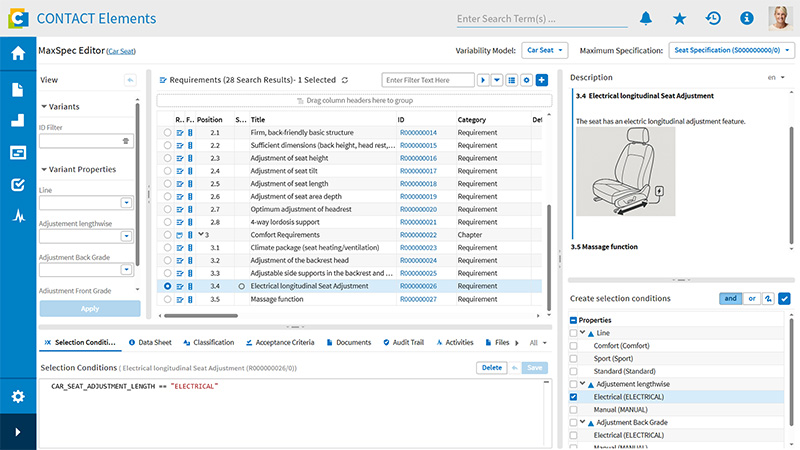
Task: Click the blue plus add requirement button
Action: pyautogui.click(x=542, y=80)
